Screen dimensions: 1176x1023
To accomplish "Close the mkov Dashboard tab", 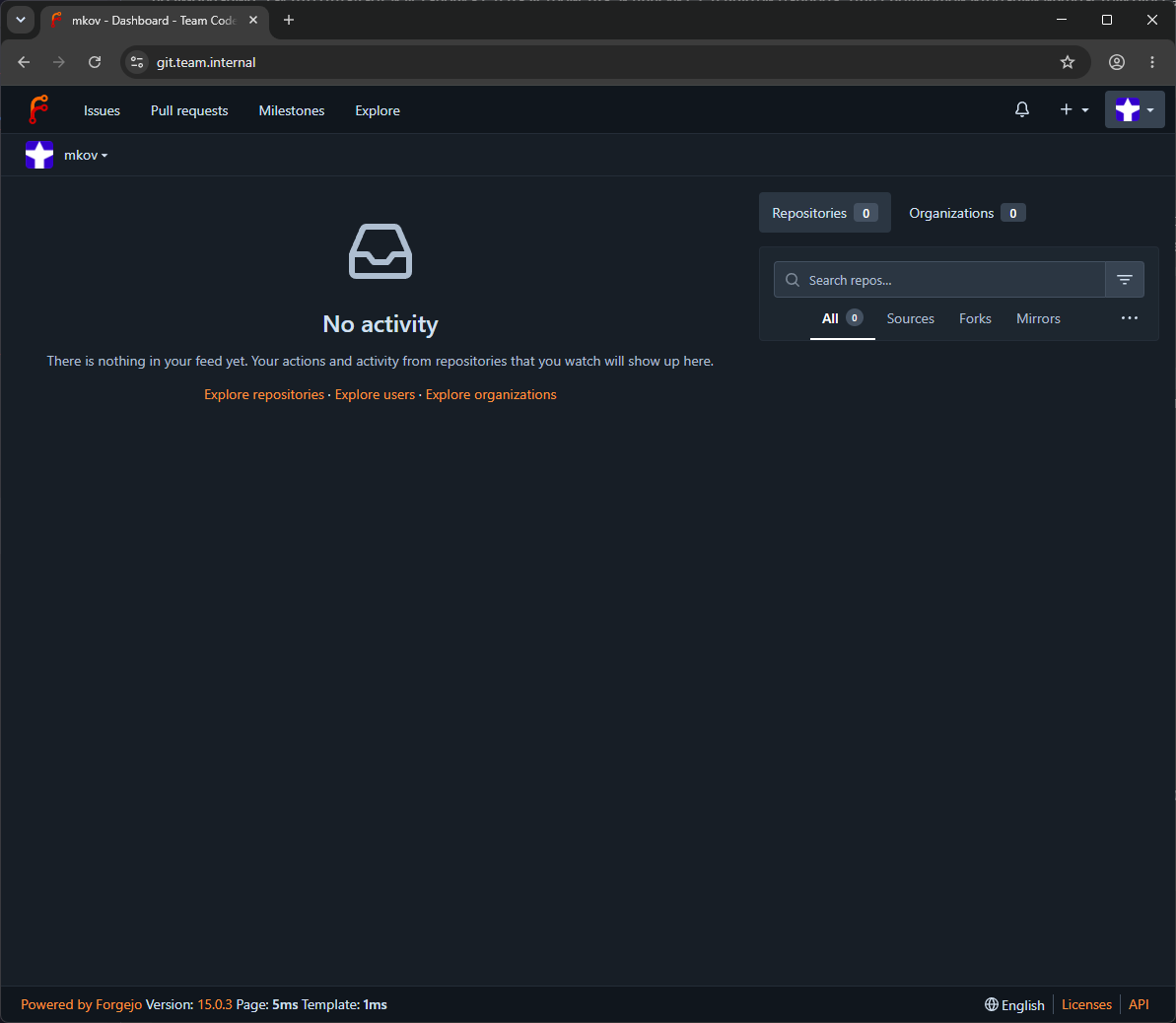I will click(x=253, y=21).
